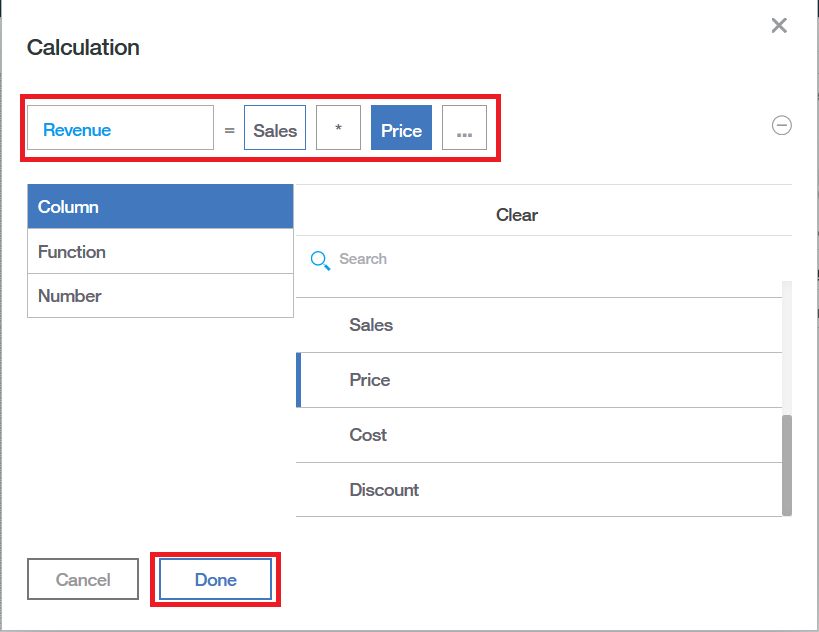
Task: Select the highlighted Price token in the expression
Action: pos(401,128)
